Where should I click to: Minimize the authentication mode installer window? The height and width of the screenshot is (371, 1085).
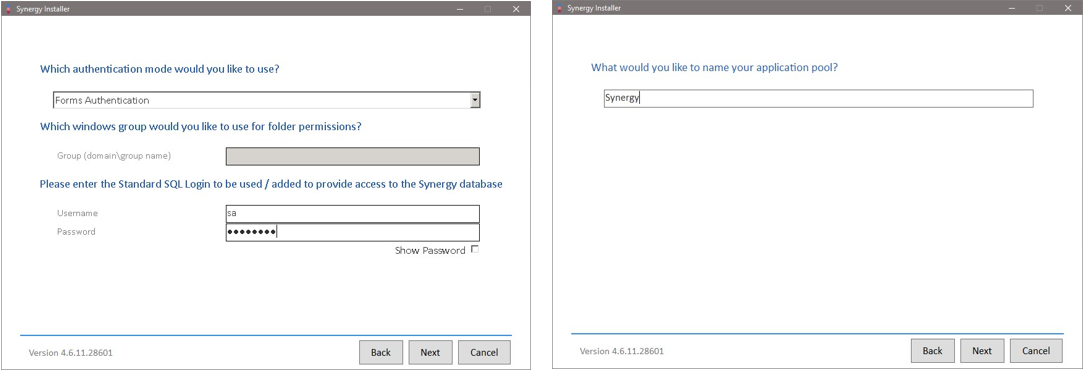pyautogui.click(x=459, y=10)
